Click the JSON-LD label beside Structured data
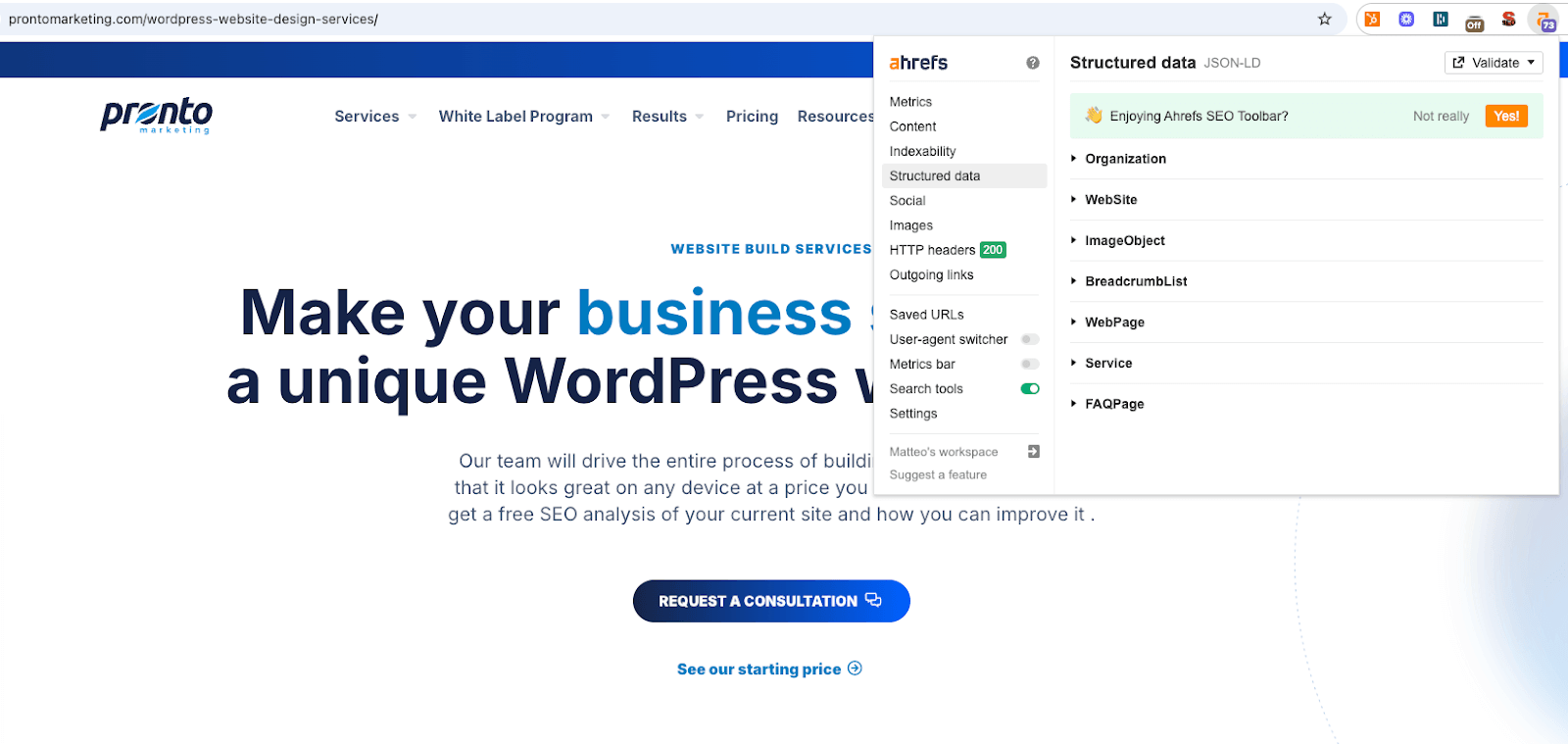 [1232, 63]
